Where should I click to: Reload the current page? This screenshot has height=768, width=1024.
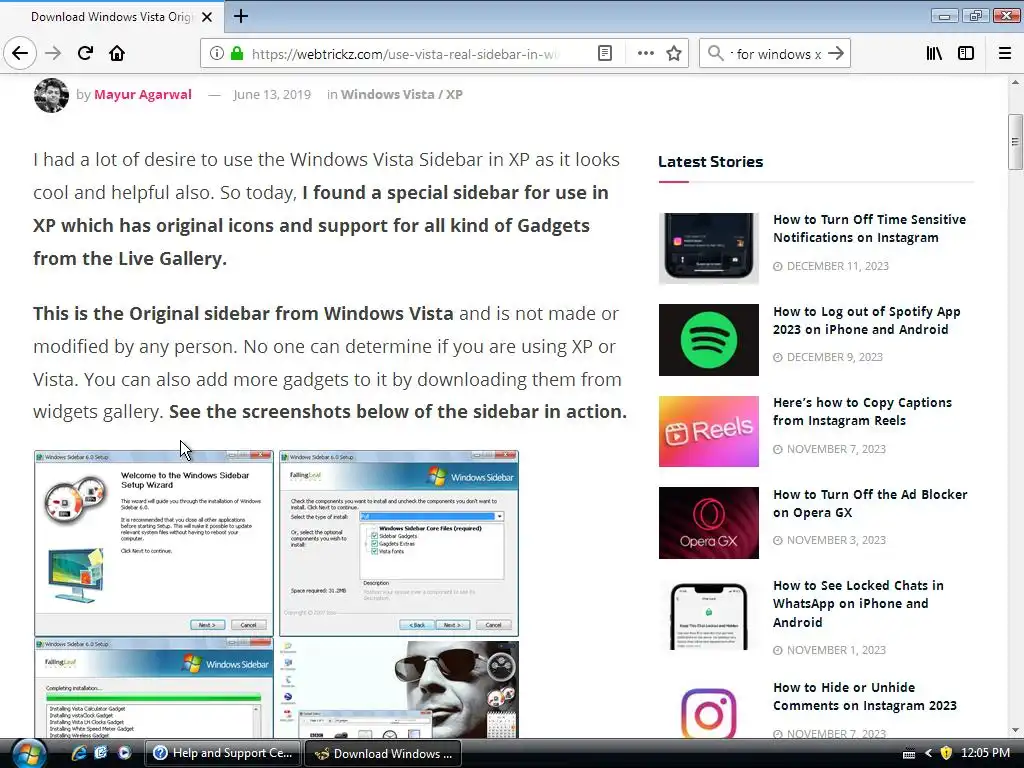pyautogui.click(x=86, y=54)
